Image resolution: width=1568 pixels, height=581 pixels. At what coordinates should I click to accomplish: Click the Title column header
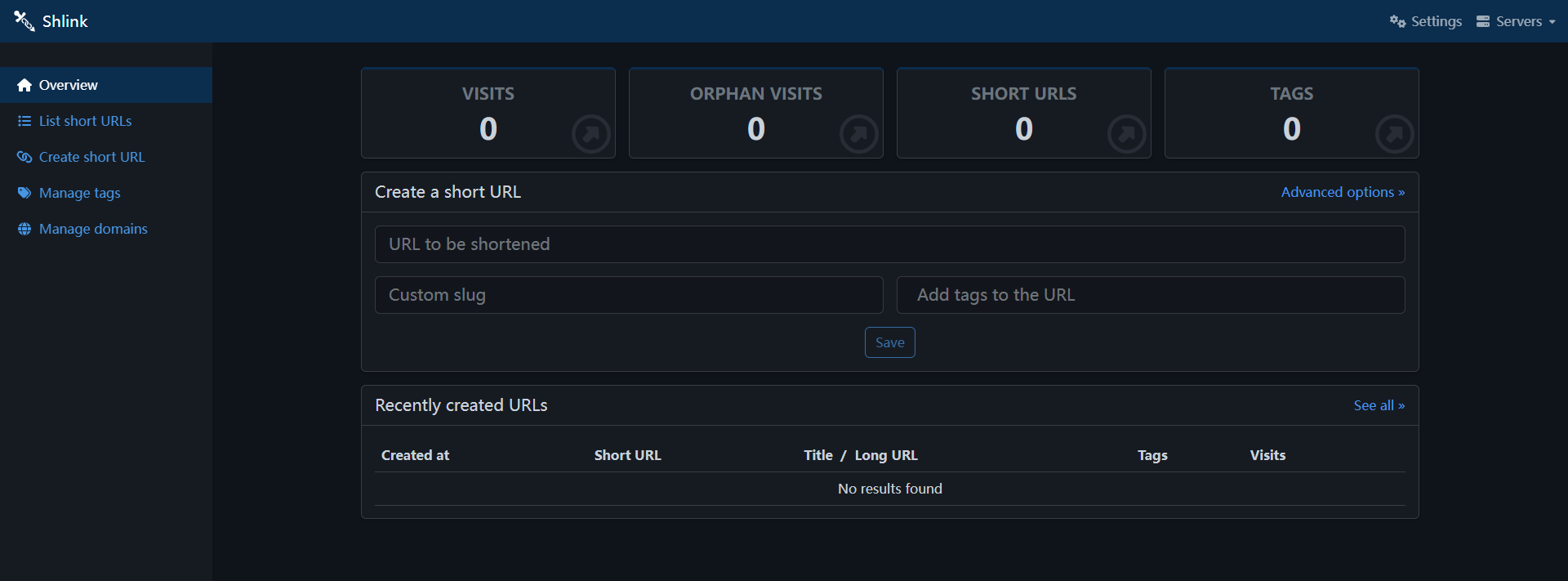tap(818, 455)
